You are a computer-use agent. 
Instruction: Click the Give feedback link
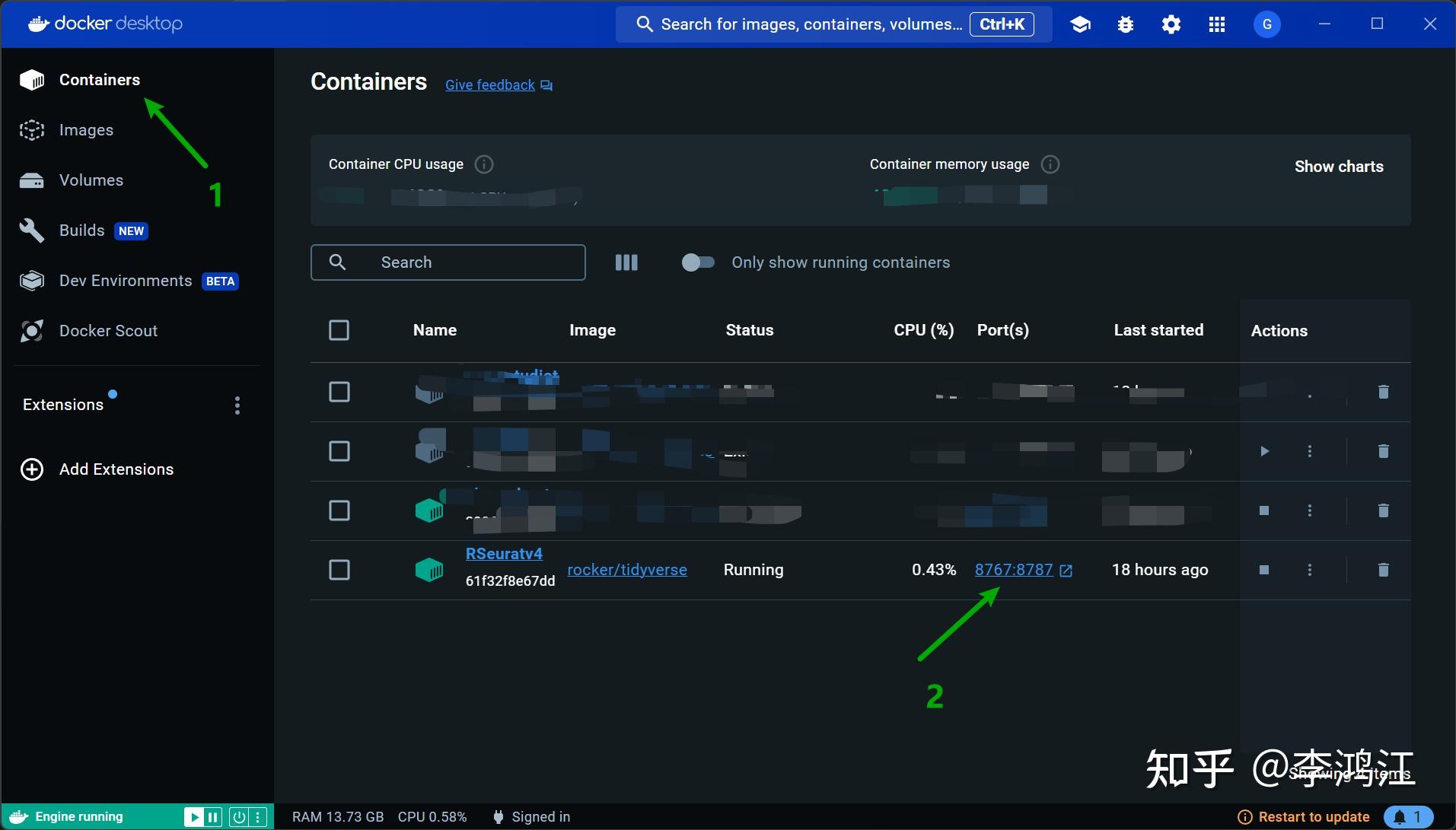(x=489, y=84)
